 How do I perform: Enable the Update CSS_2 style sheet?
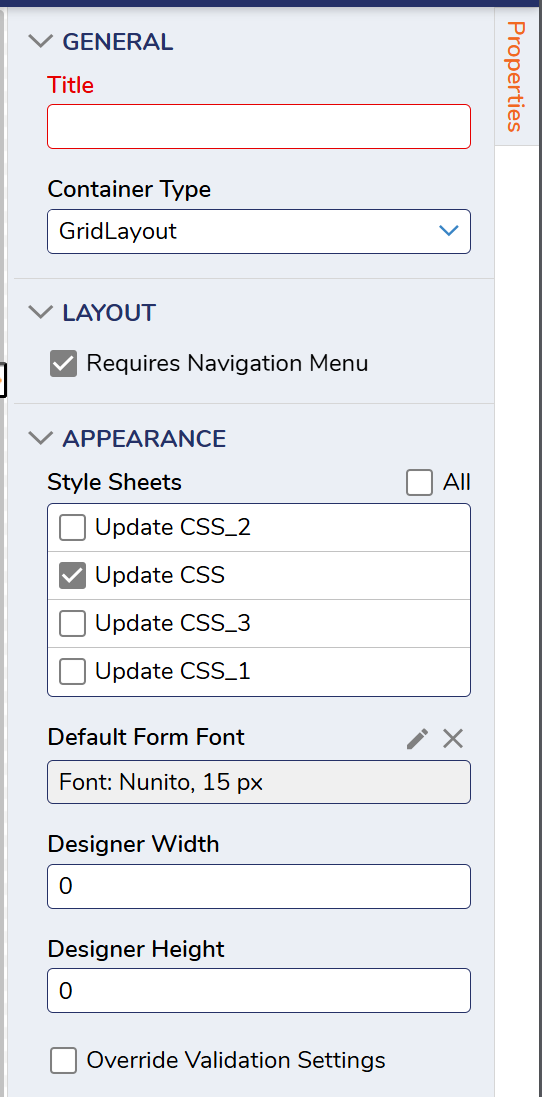[73, 528]
